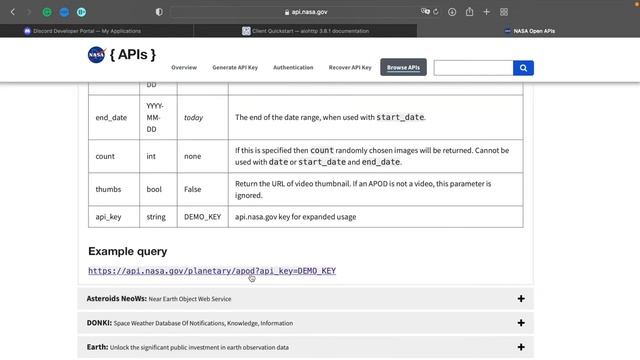Open the Overview nav item
This screenshot has width=640, height=360.
[184, 67]
